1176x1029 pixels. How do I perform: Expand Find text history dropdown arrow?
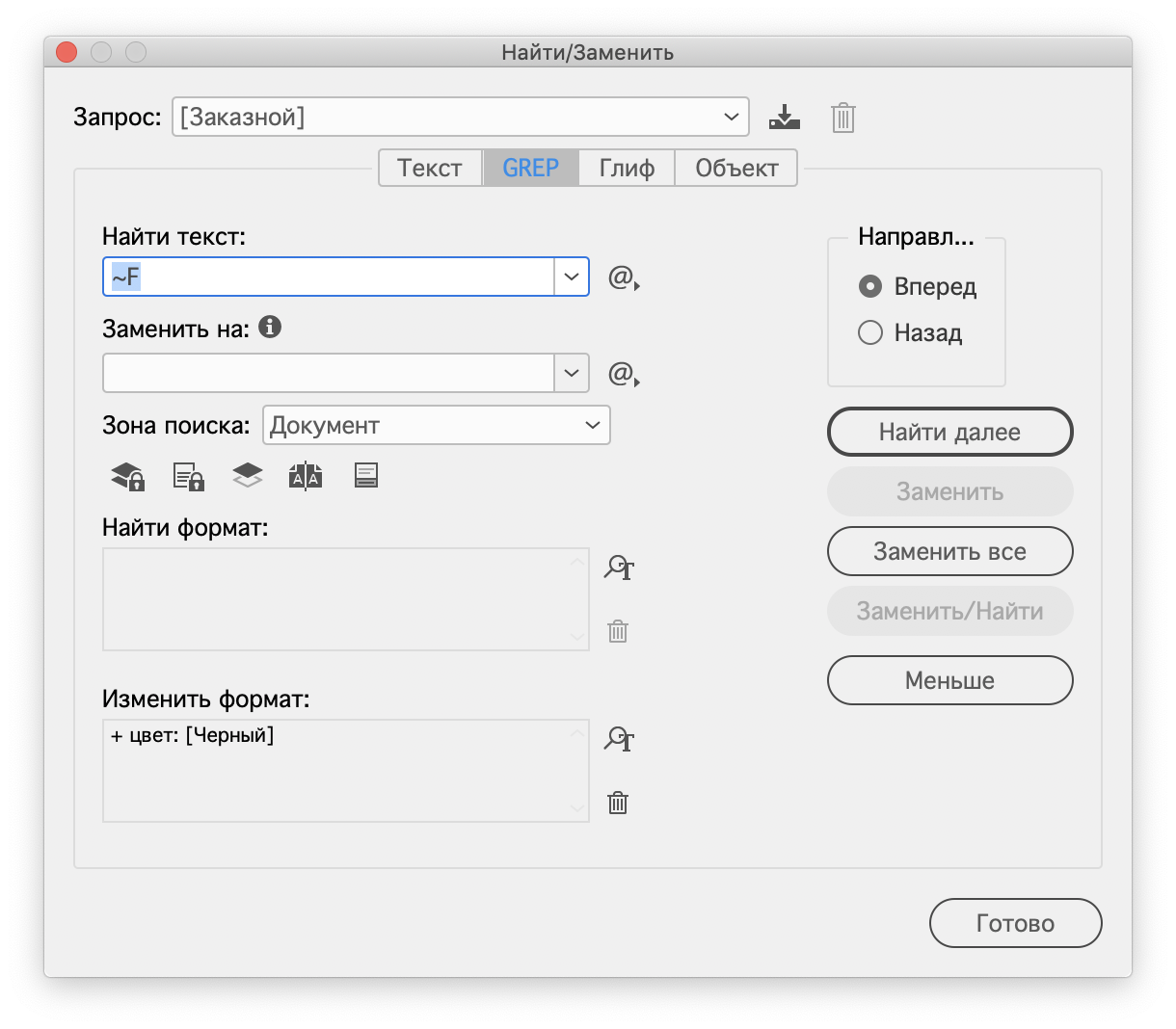[572, 277]
